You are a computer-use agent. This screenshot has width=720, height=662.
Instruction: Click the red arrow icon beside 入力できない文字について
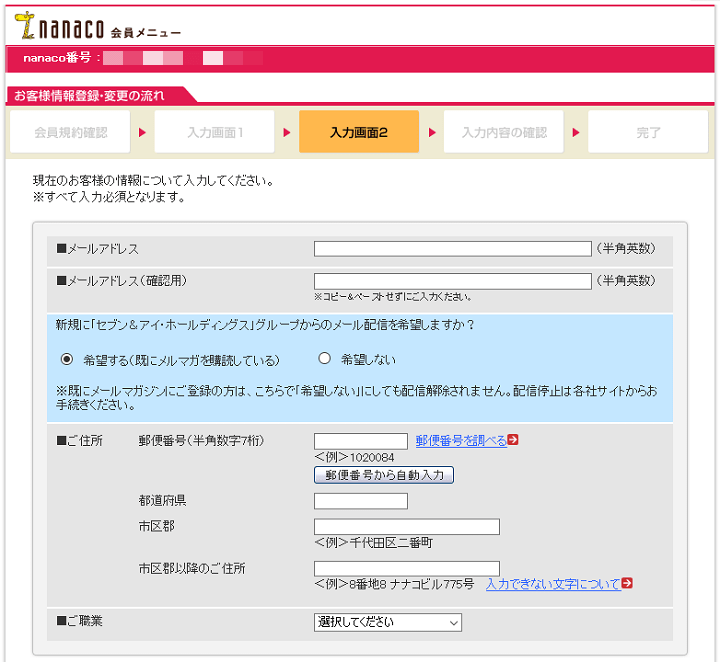pos(627,583)
